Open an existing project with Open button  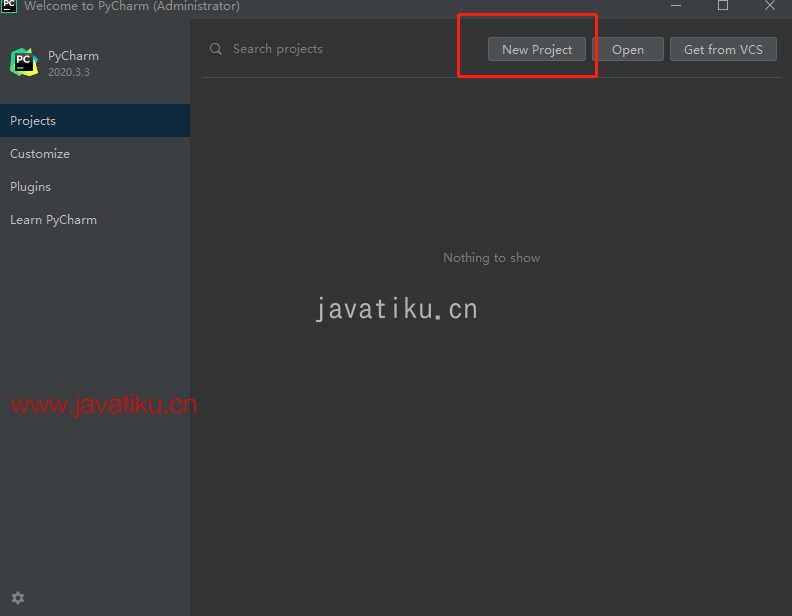628,49
